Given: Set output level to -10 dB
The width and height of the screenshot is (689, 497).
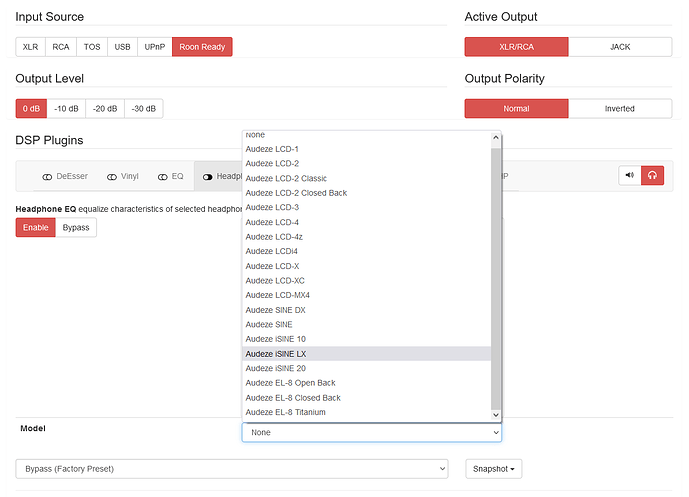Looking at the screenshot, I should pyautogui.click(x=66, y=109).
